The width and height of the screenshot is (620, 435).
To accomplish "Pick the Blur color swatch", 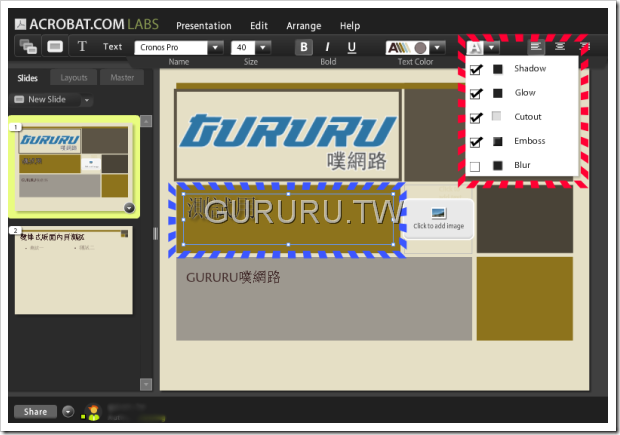I will click(x=497, y=165).
